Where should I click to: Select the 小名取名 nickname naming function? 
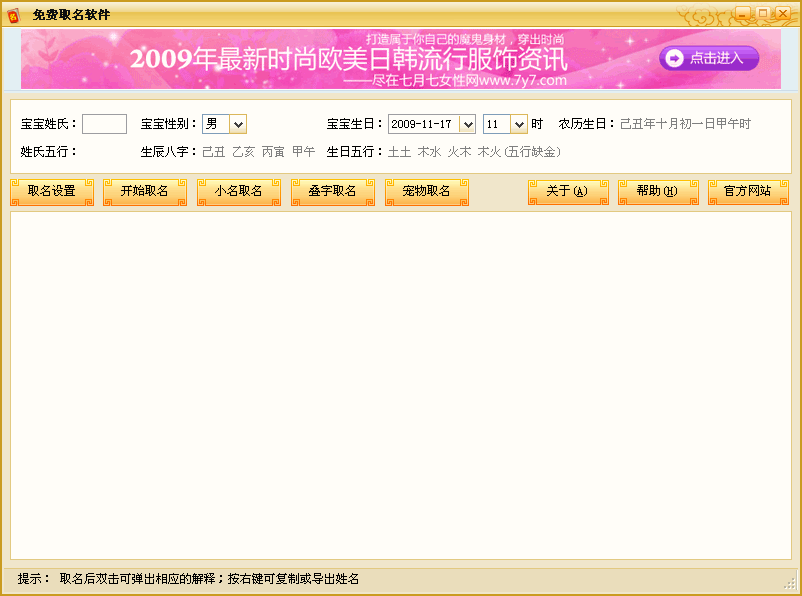(x=238, y=191)
